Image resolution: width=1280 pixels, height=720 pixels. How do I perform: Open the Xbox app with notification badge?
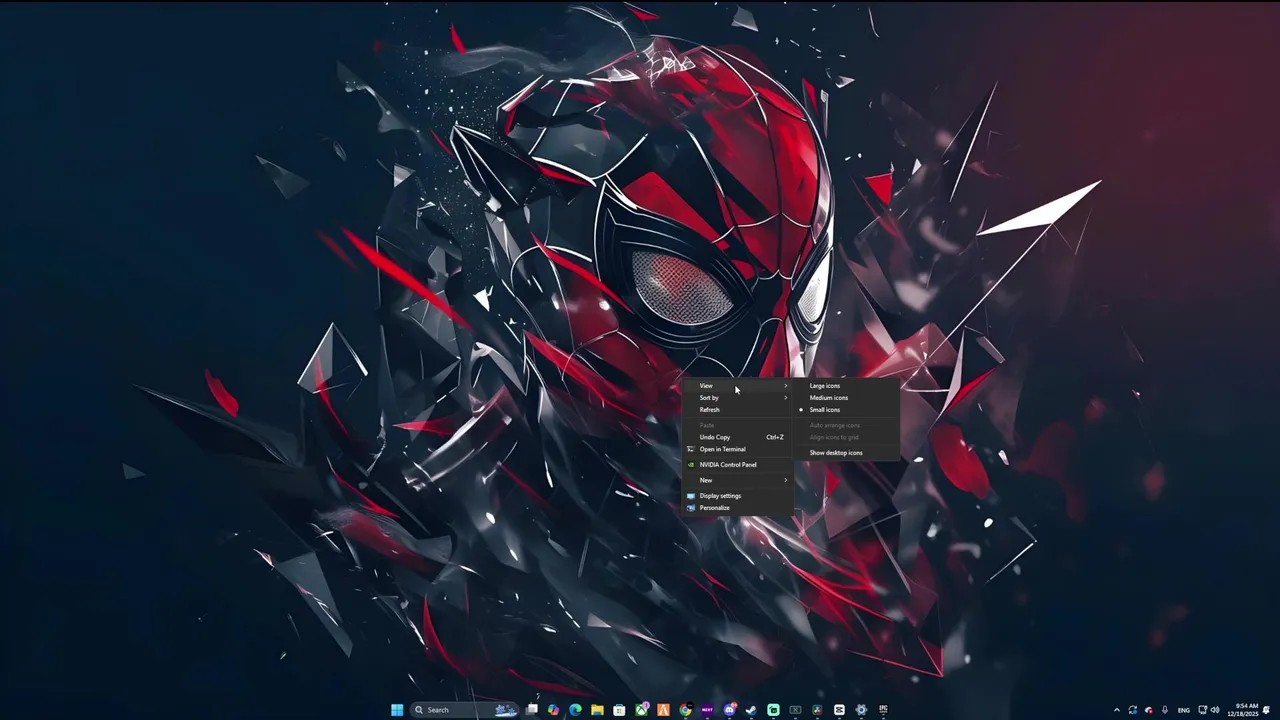[x=642, y=710]
